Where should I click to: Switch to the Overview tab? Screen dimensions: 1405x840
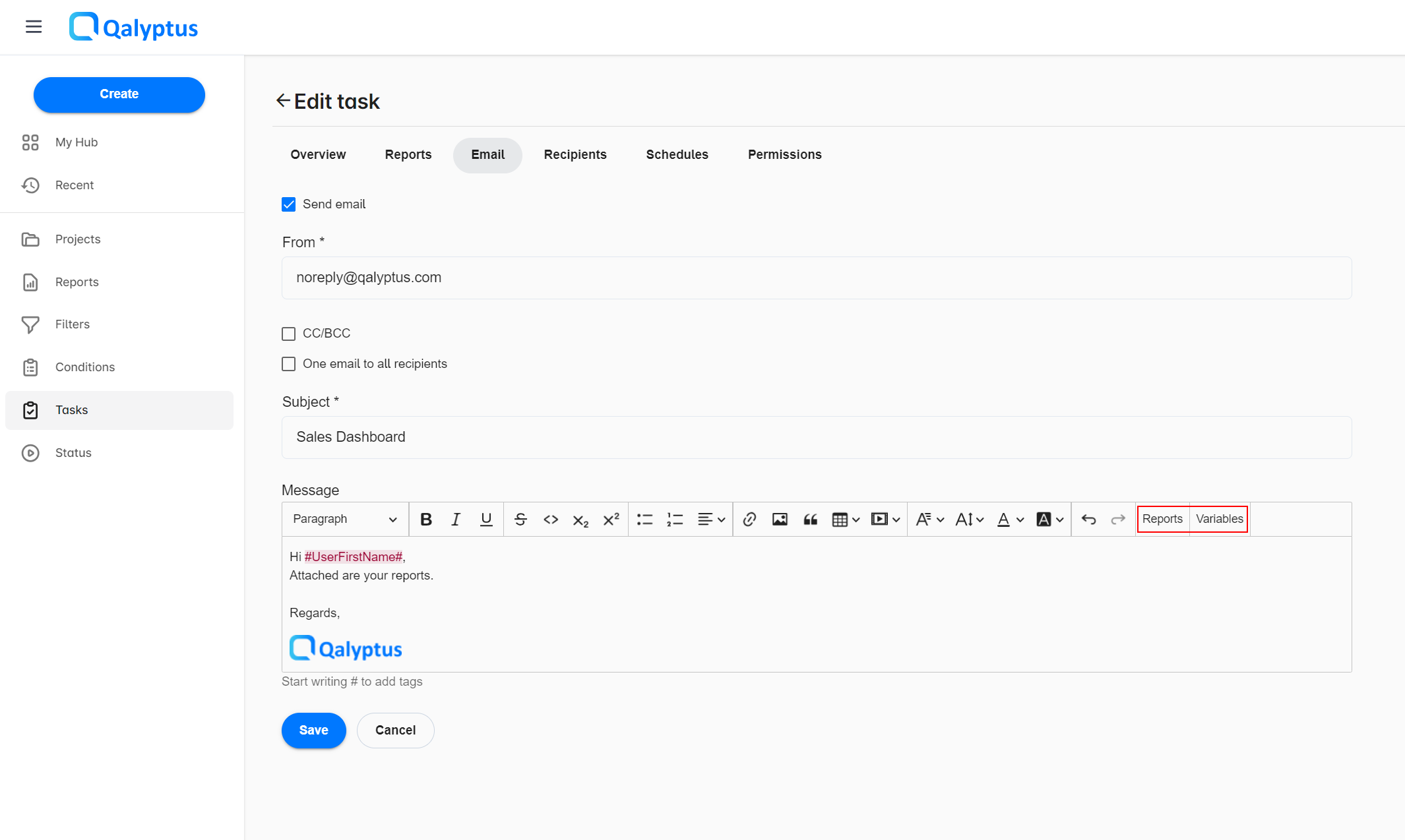[x=318, y=155]
